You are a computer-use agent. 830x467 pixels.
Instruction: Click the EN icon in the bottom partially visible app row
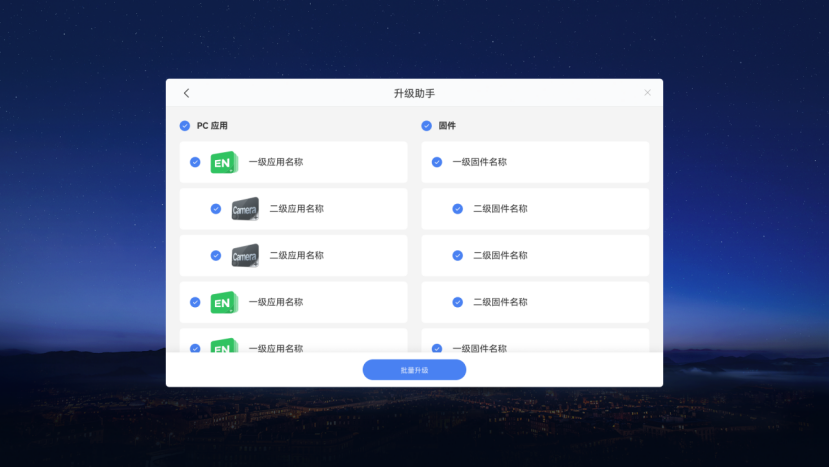pos(224,346)
